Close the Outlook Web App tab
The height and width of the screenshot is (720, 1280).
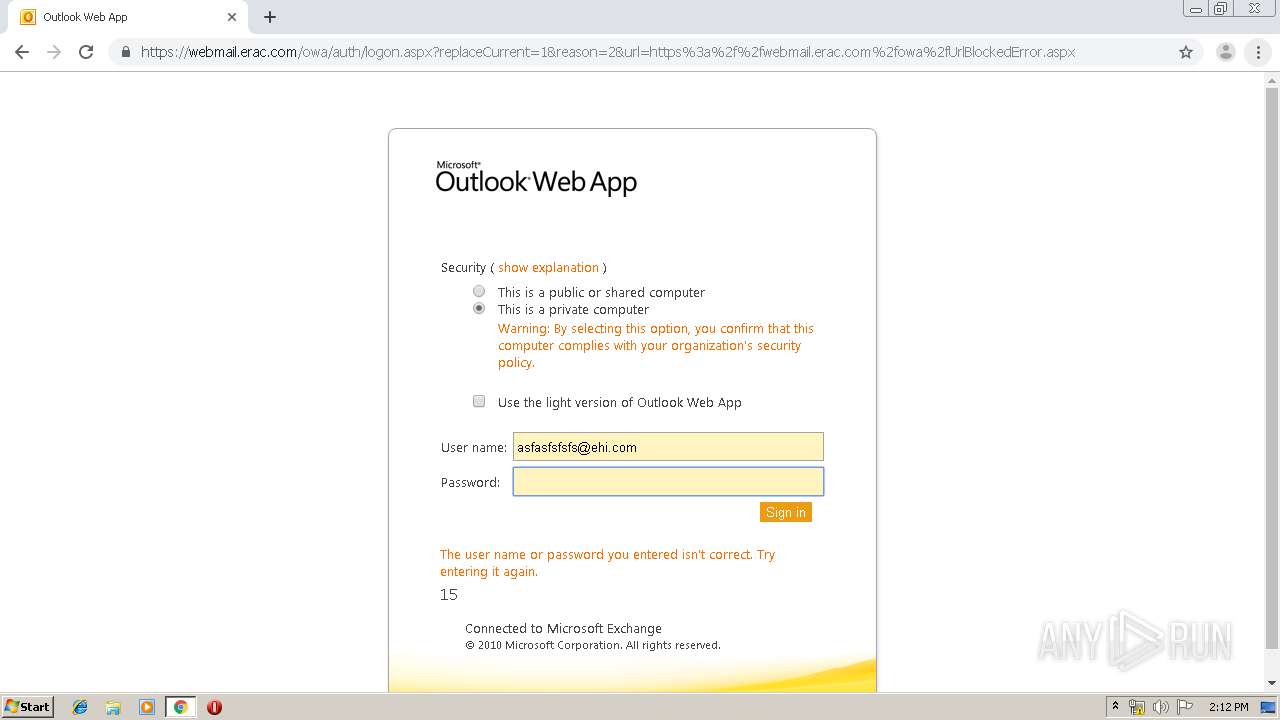(x=232, y=17)
